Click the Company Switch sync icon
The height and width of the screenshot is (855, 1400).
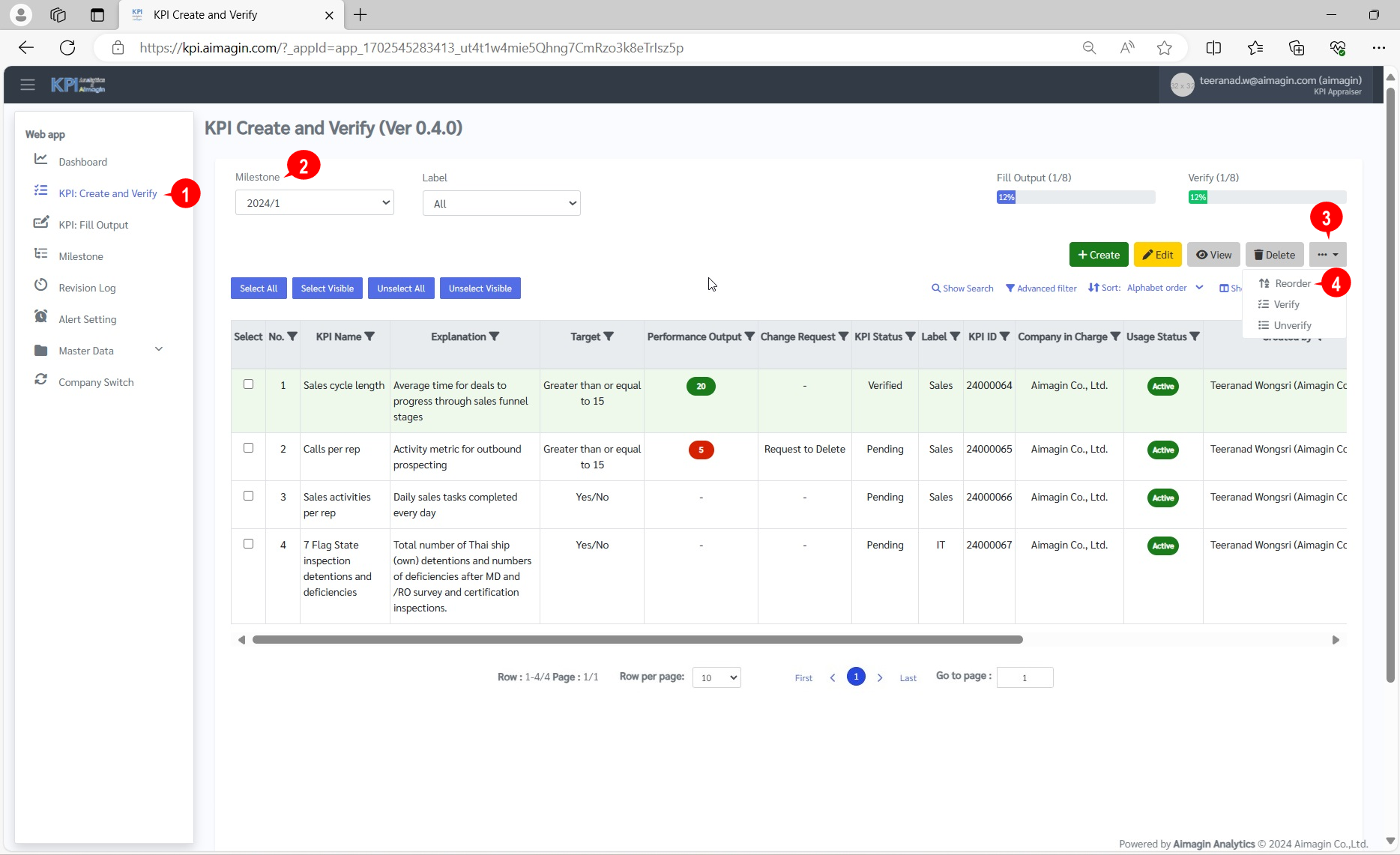click(x=41, y=380)
